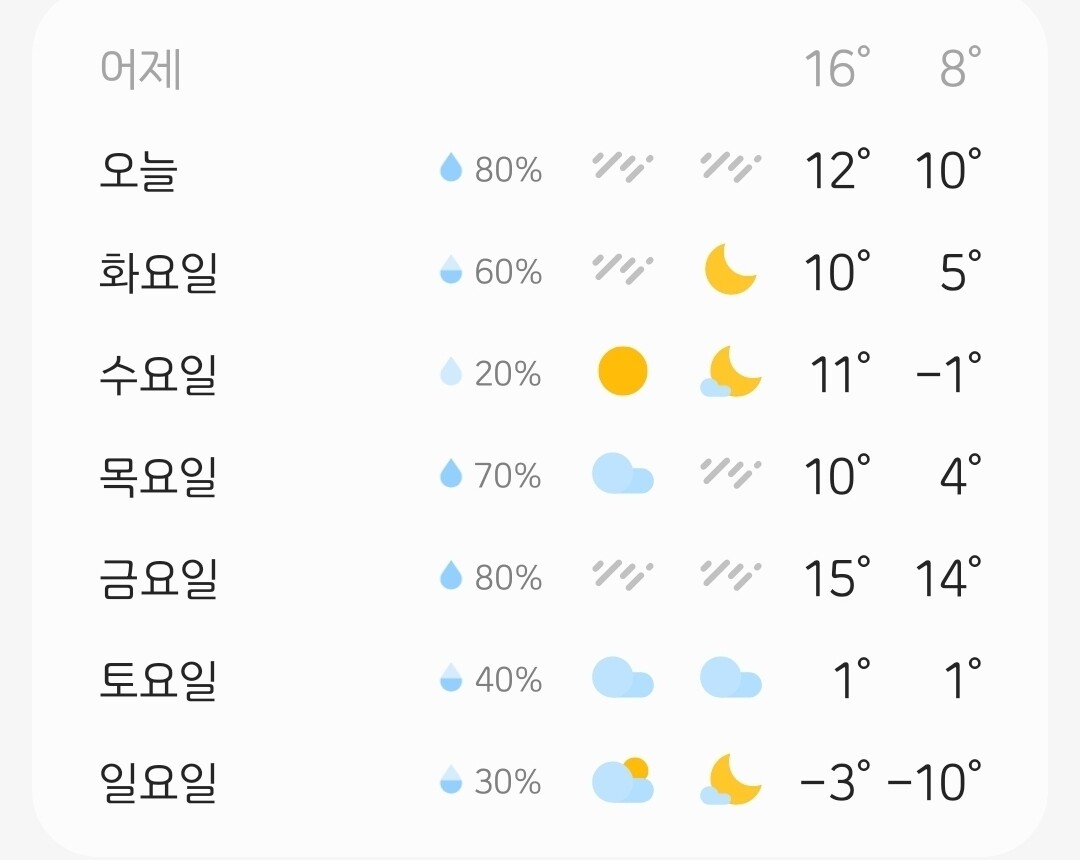Select the 화요일 day label
Image resolution: width=1080 pixels, height=860 pixels.
coord(158,272)
